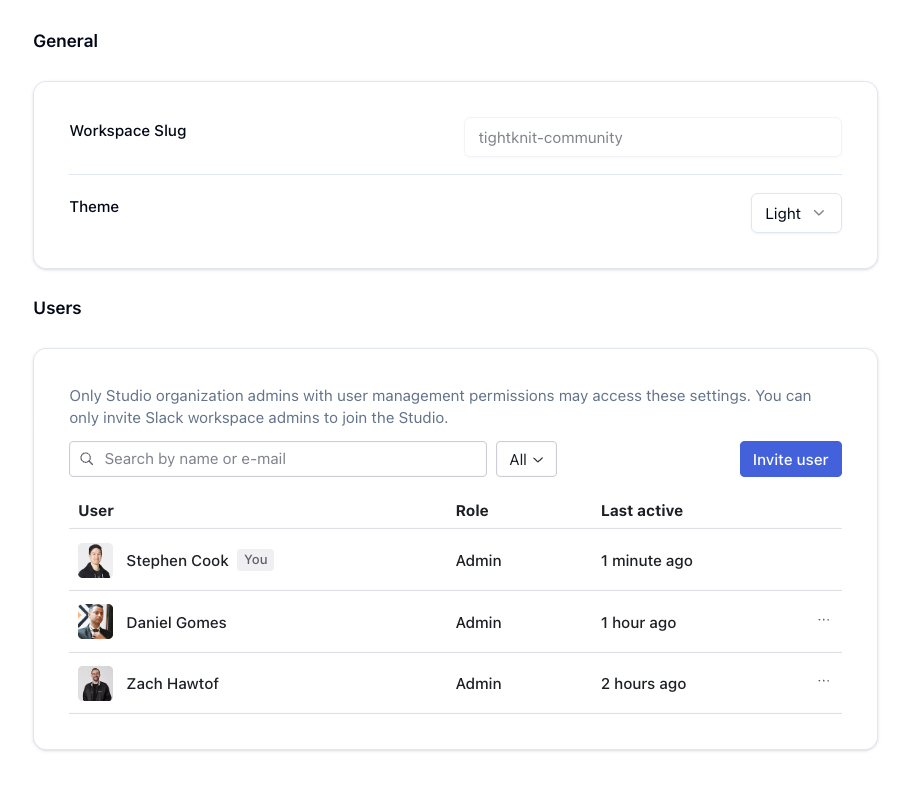The image size is (906, 785).
Task: Open the All users filter dropdown
Action: tap(526, 459)
